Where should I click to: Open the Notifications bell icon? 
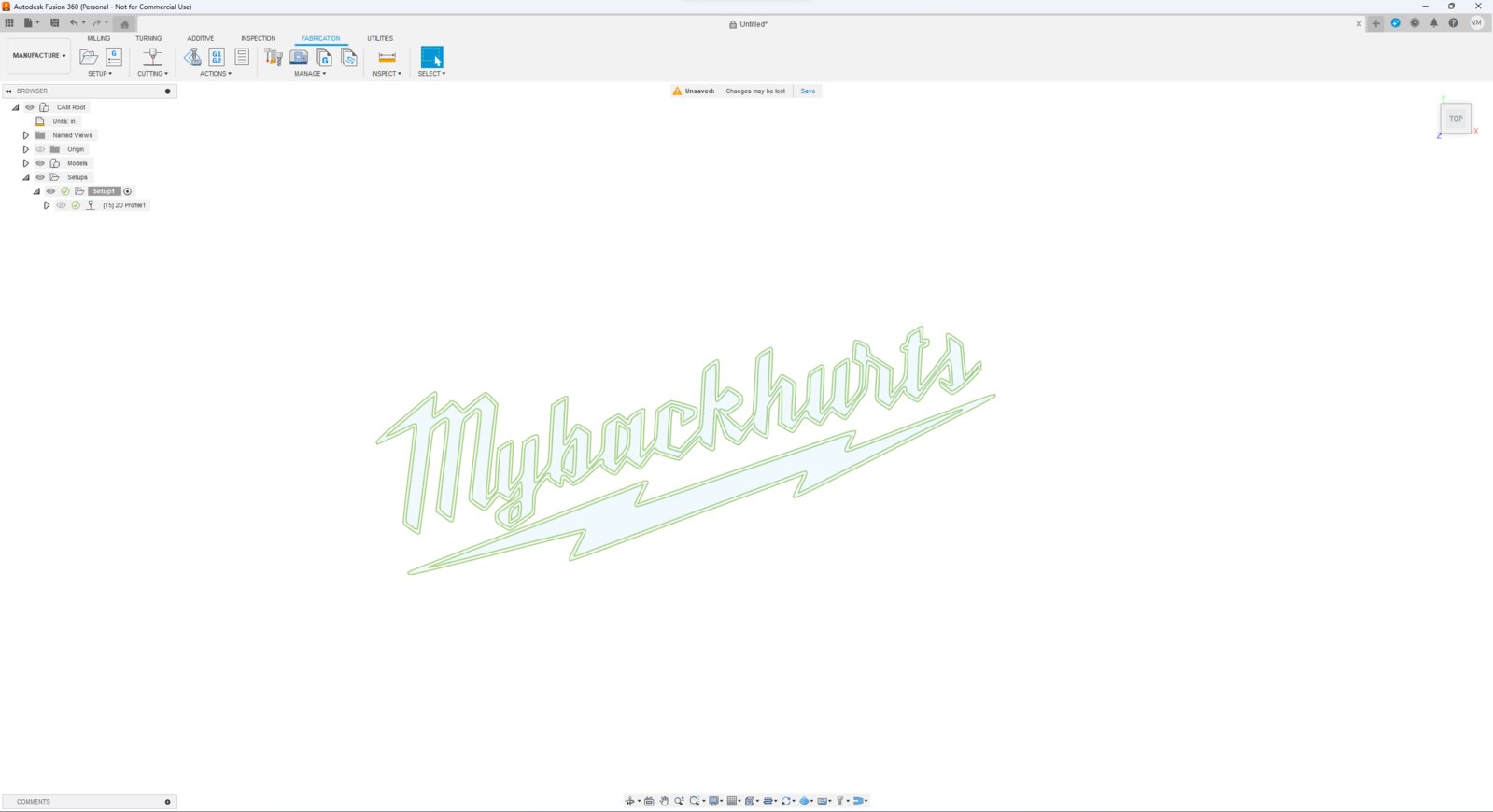pos(1434,23)
